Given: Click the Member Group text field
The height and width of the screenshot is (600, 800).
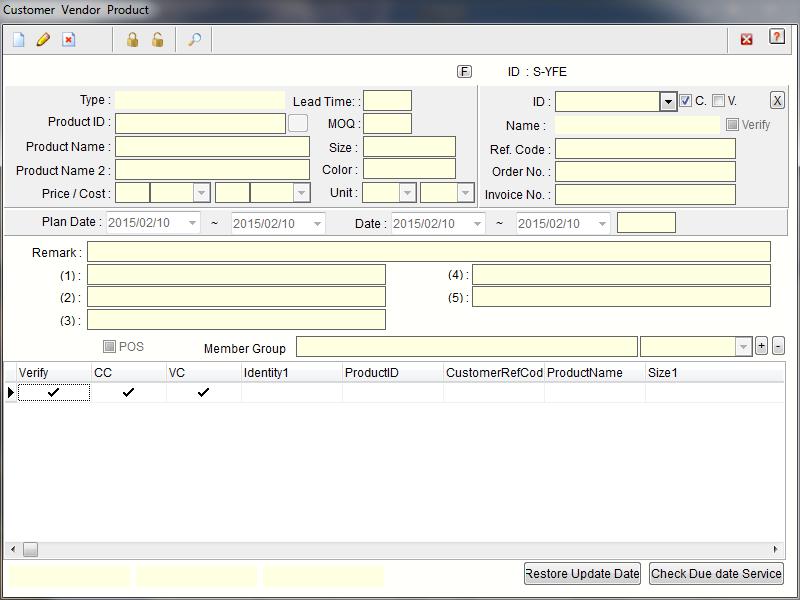Looking at the screenshot, I should [x=467, y=346].
